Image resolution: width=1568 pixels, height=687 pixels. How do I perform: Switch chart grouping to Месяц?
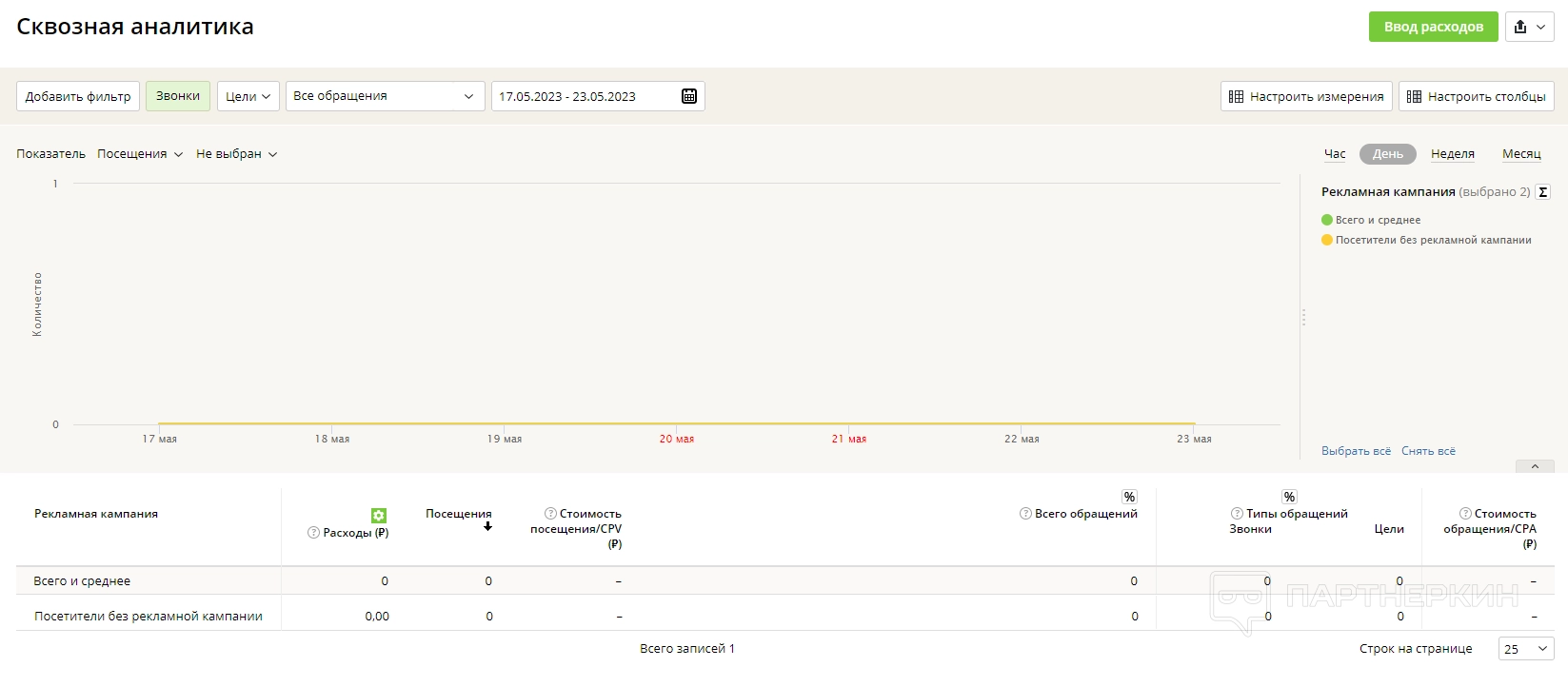(1520, 154)
